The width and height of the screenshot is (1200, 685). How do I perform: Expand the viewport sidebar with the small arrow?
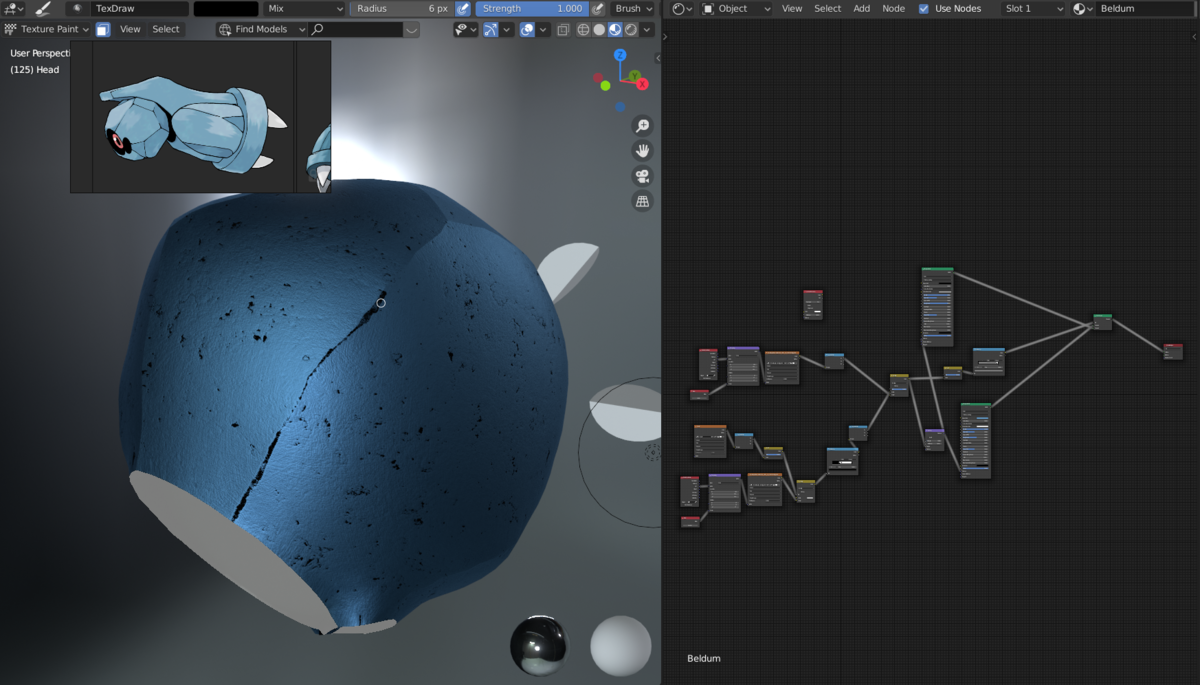657,58
